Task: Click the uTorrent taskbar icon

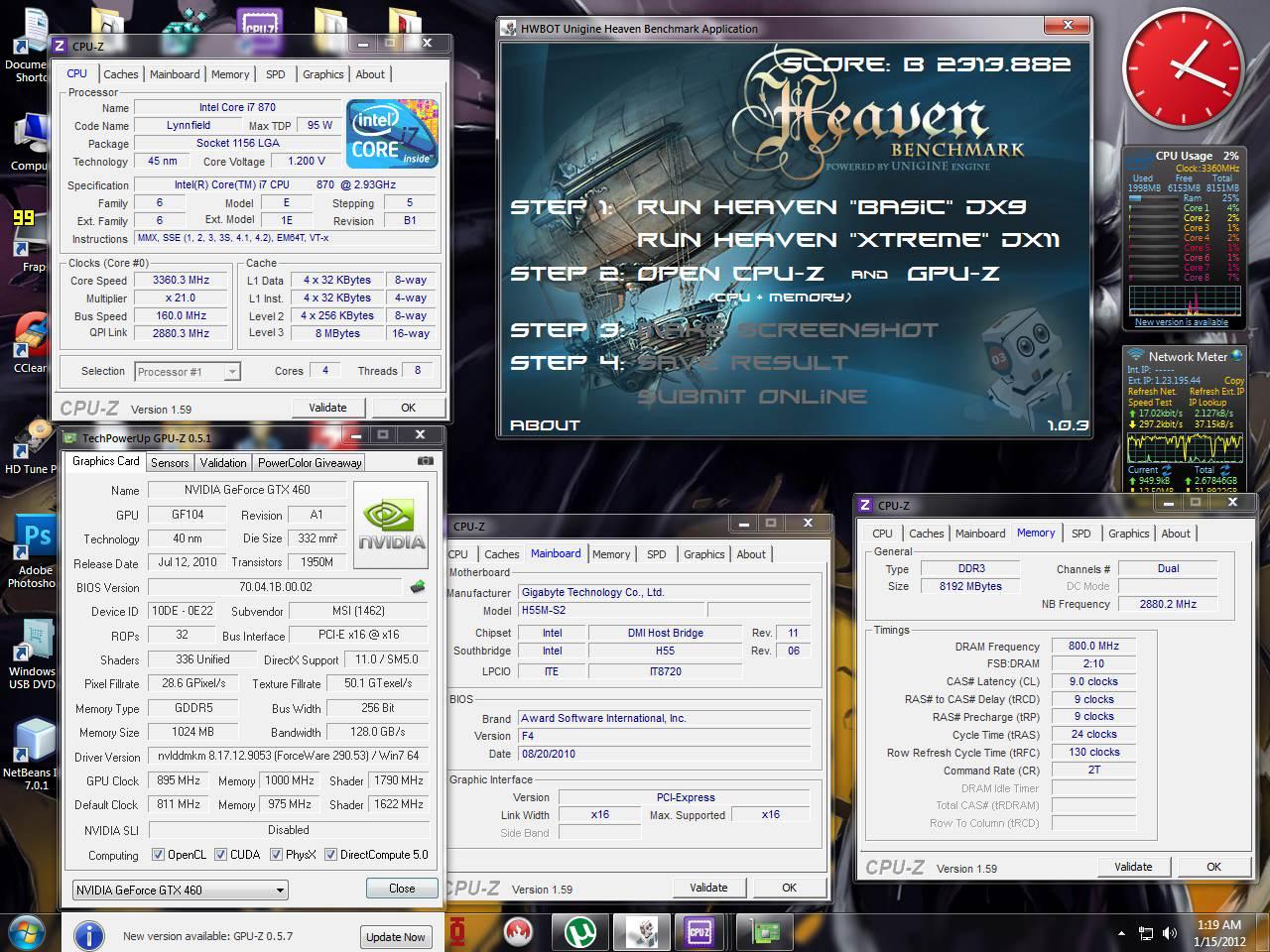Action: (580, 933)
